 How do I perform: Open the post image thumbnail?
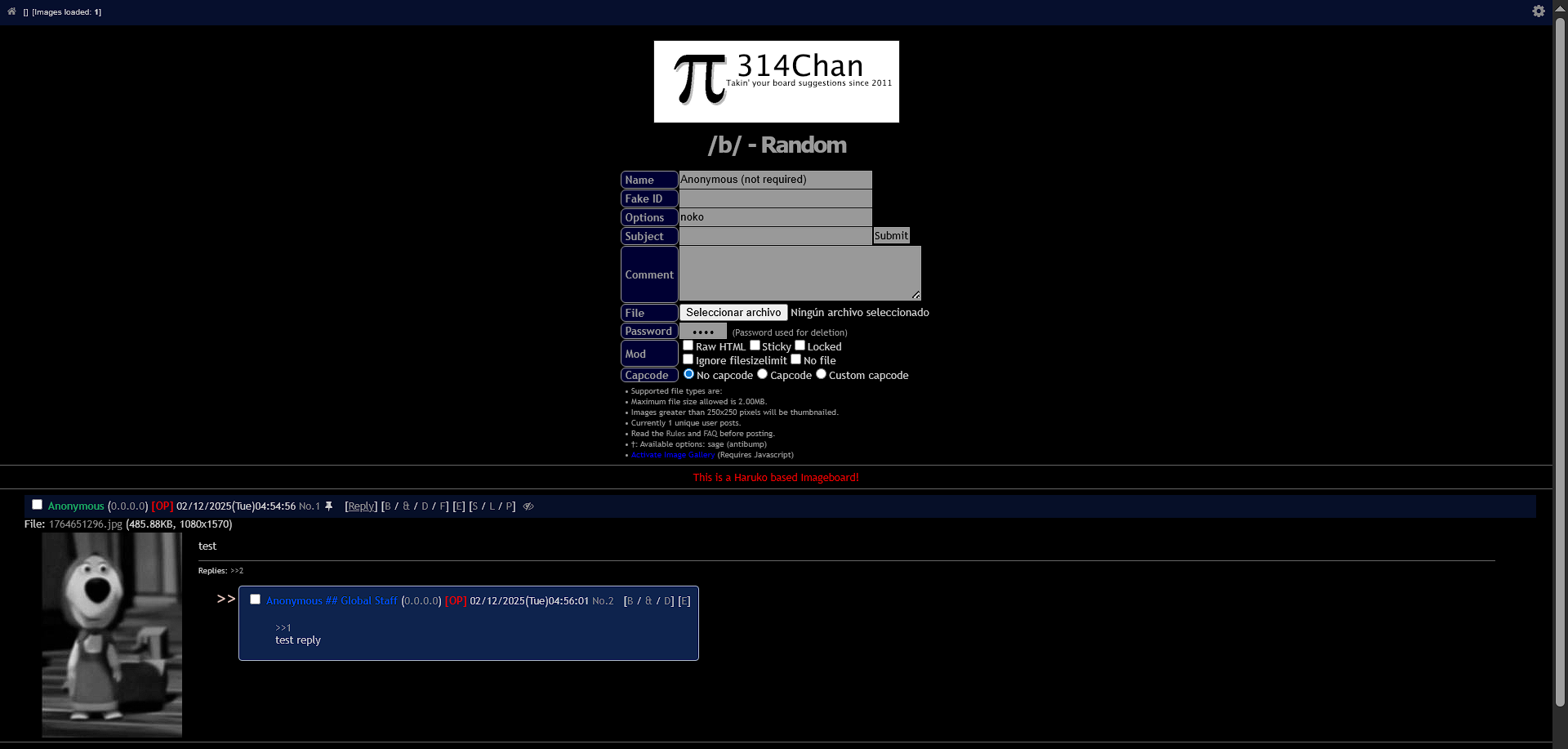112,635
